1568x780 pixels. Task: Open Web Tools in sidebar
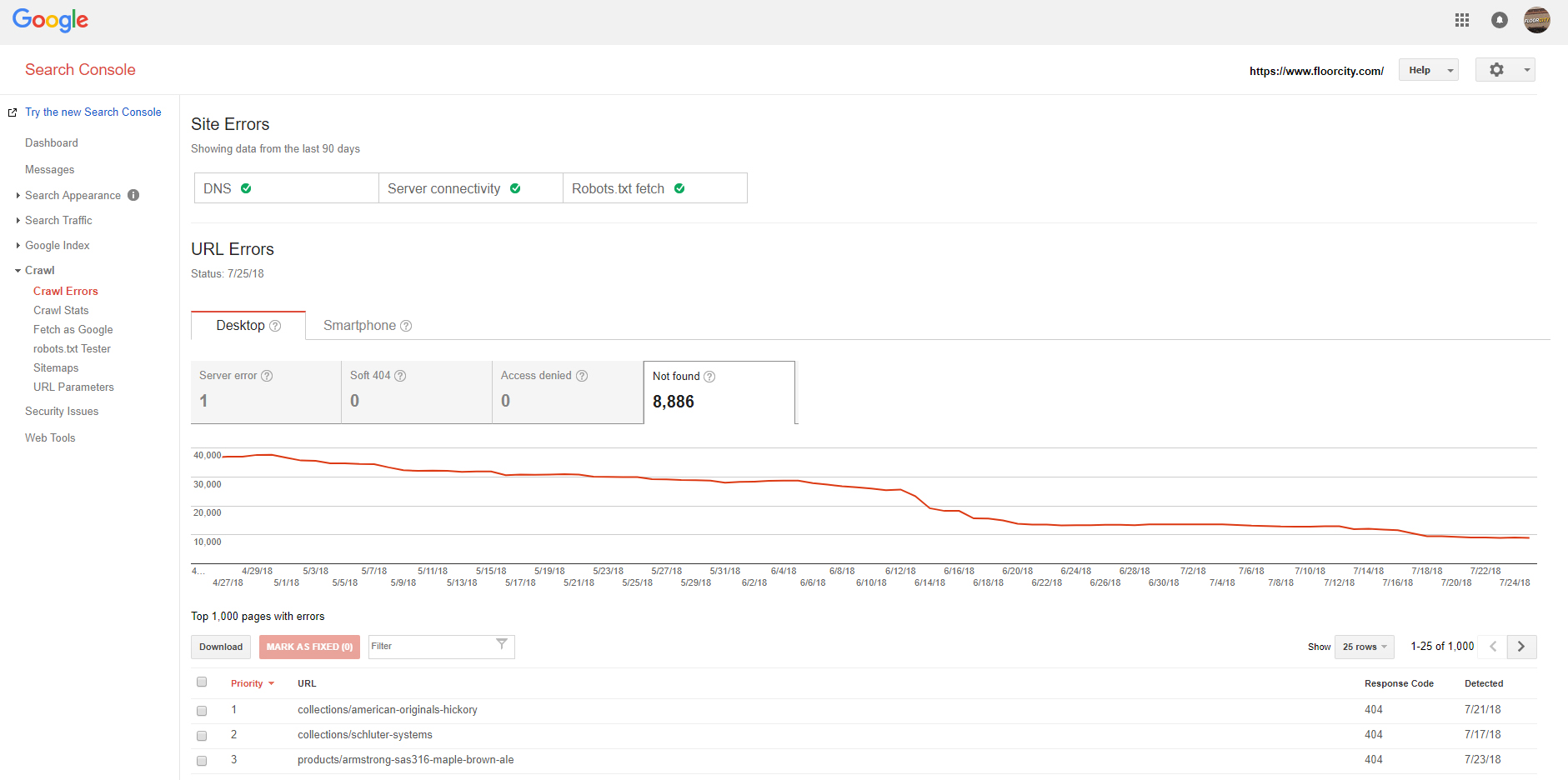50,437
